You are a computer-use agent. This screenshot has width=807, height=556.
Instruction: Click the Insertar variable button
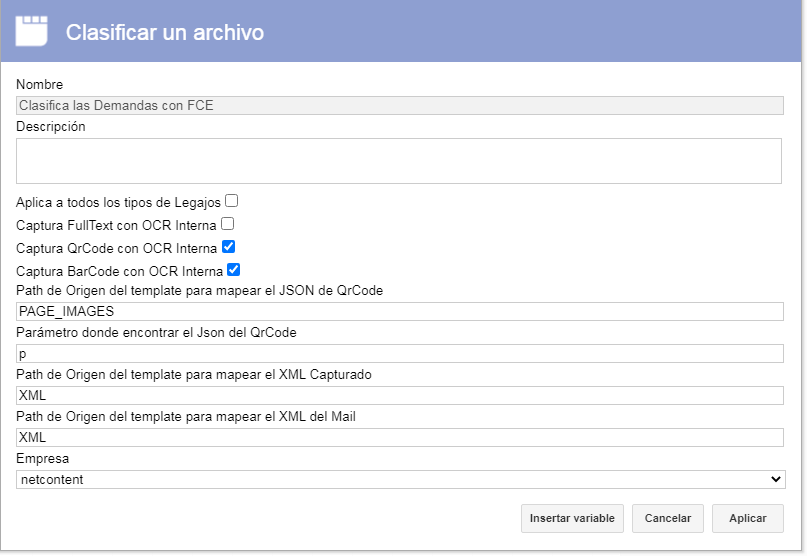tap(572, 518)
